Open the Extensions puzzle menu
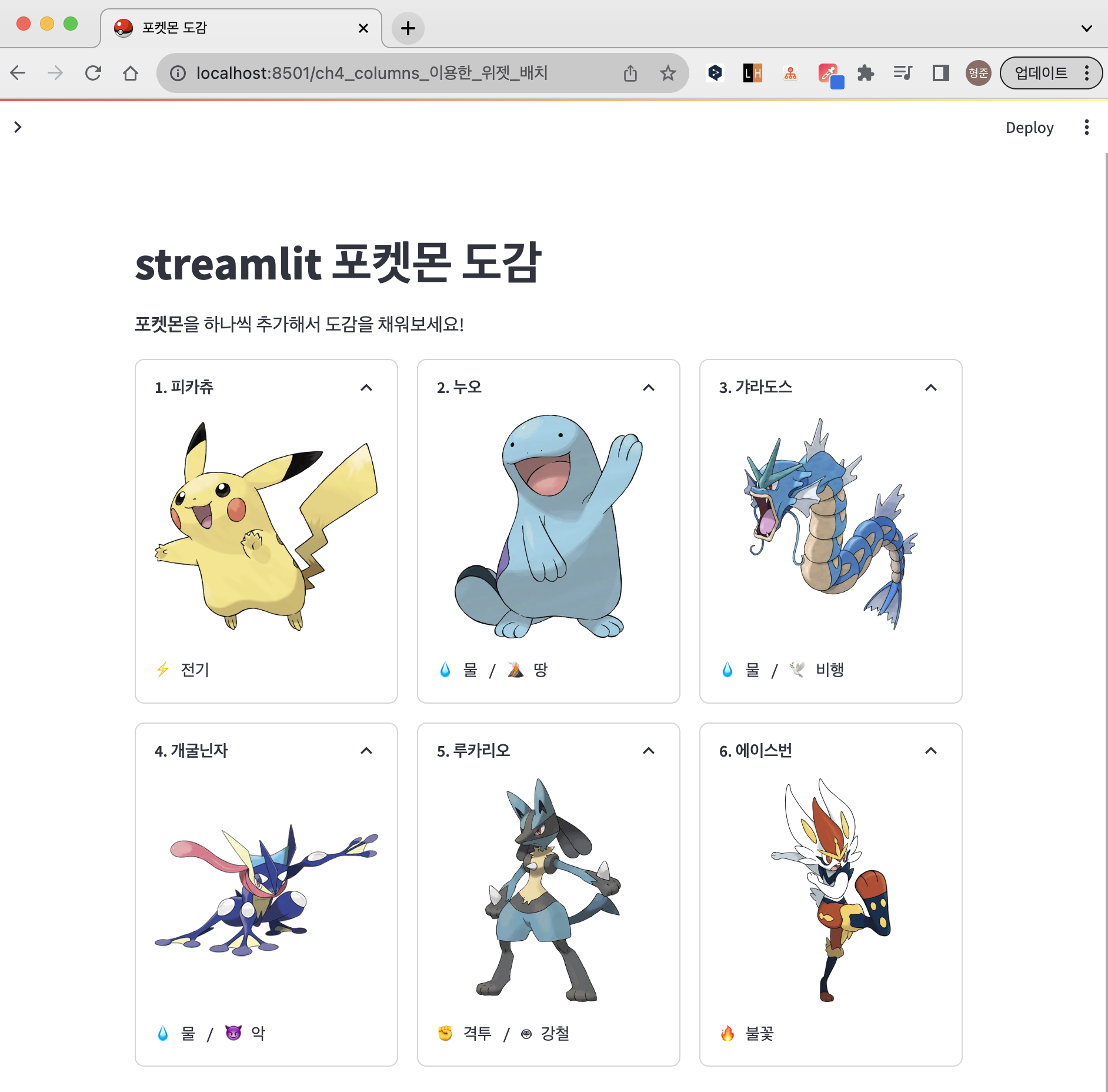 point(865,73)
